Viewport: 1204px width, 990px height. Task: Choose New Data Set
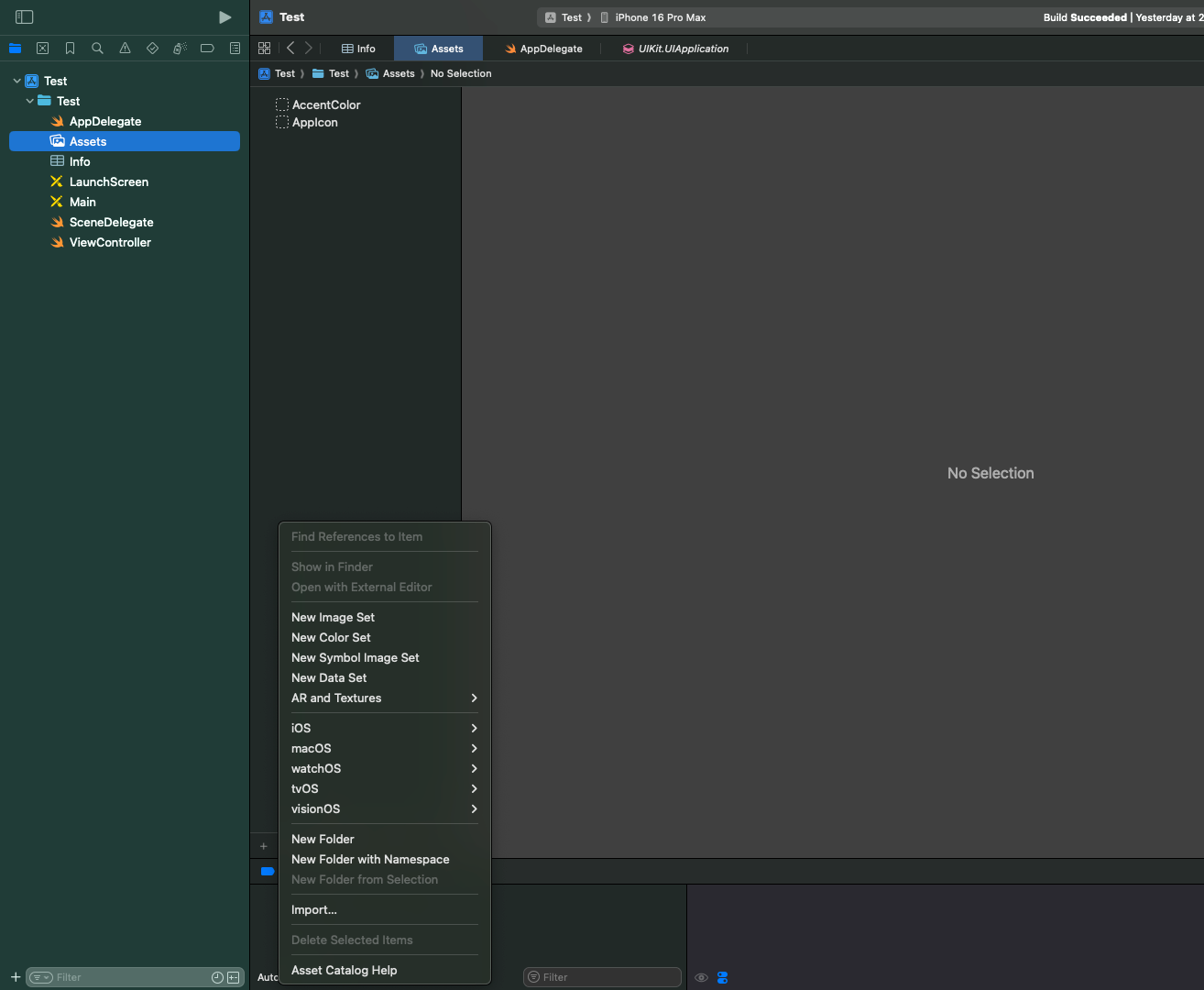point(385,678)
